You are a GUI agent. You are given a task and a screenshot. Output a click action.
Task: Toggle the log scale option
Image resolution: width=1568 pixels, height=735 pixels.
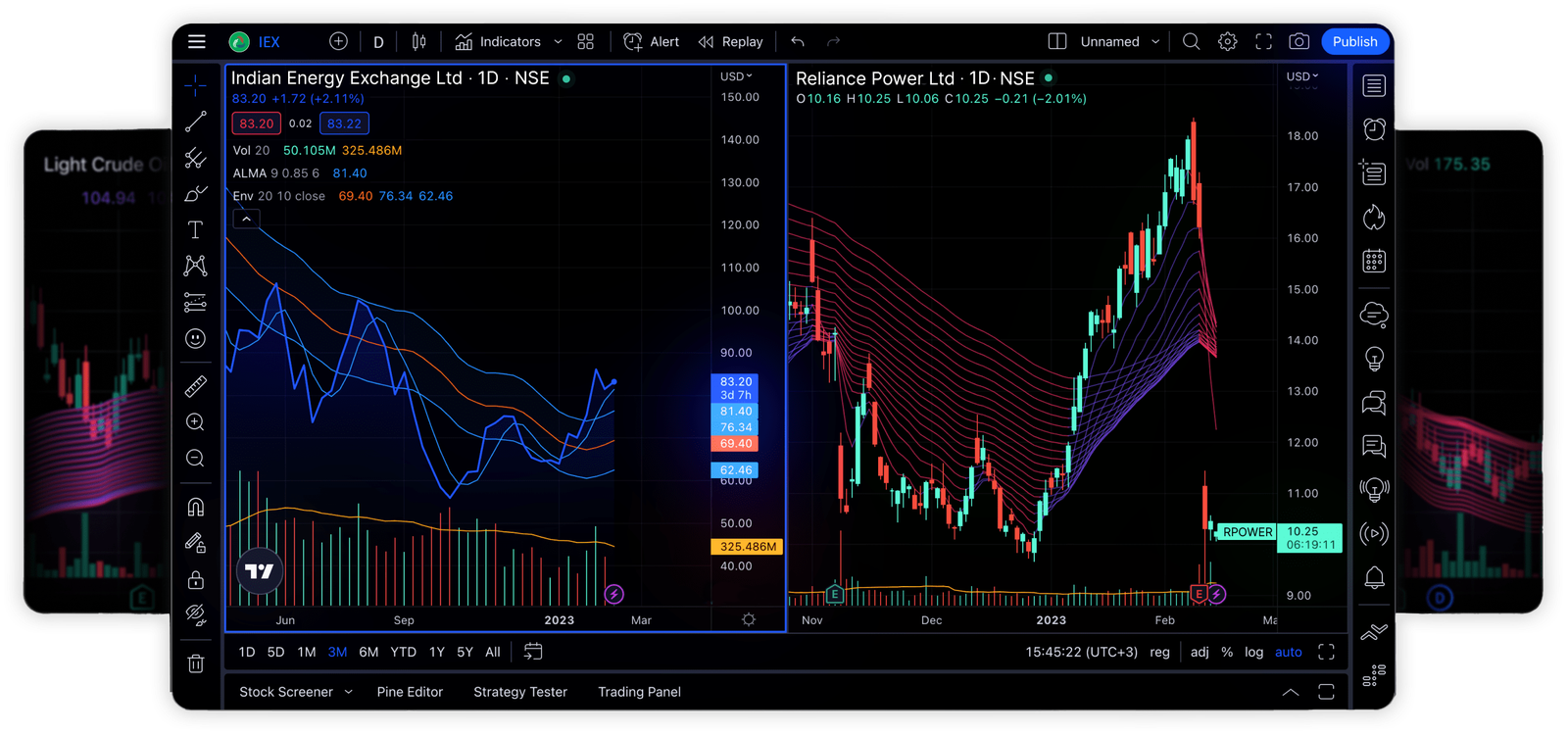point(1253,652)
